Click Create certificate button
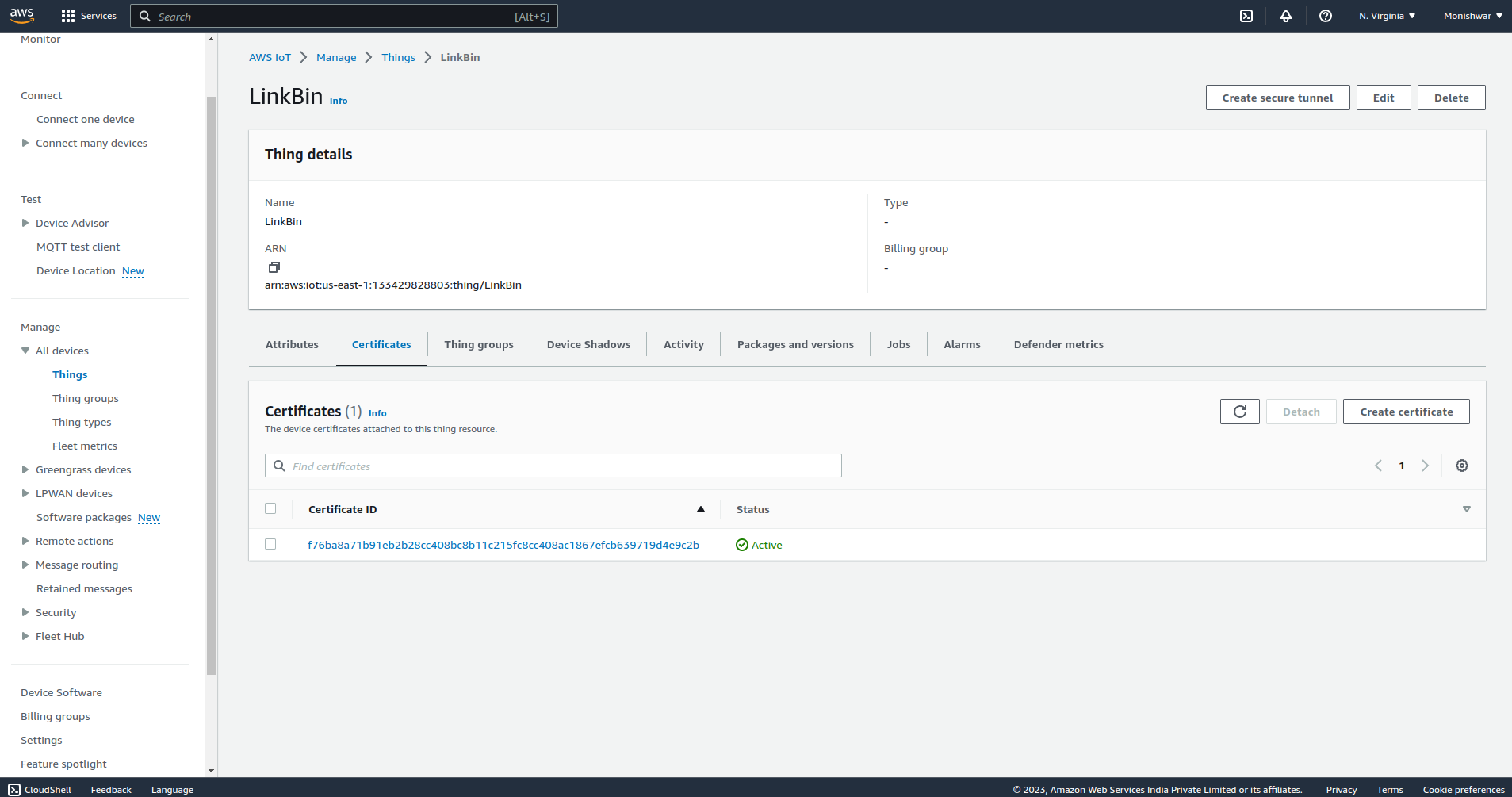Viewport: 1512px width, 797px height. point(1406,412)
